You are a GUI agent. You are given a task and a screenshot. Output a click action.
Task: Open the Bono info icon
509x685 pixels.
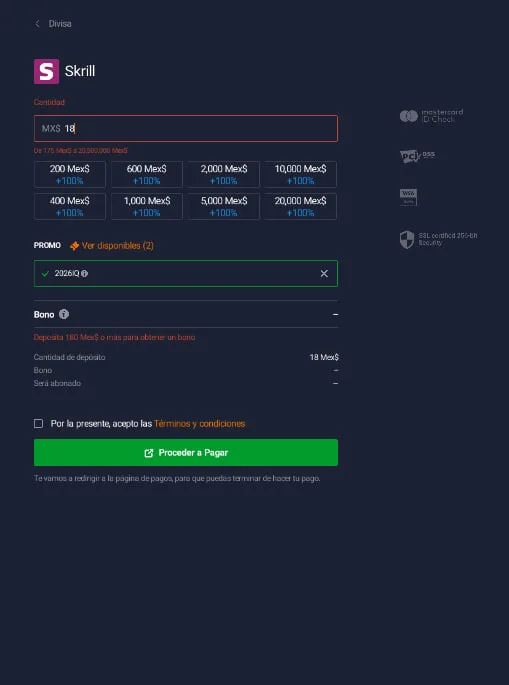coord(64,314)
